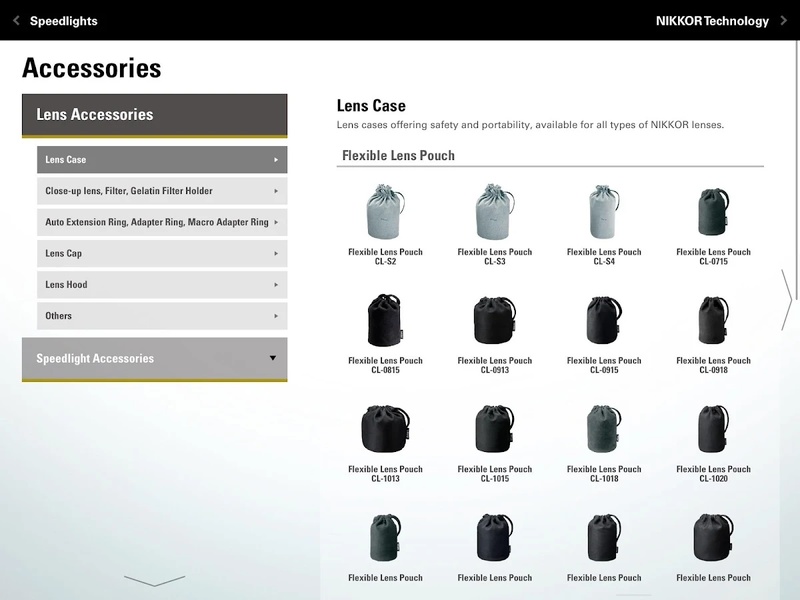Open the Lens Cap category
The image size is (800, 600).
(162, 254)
